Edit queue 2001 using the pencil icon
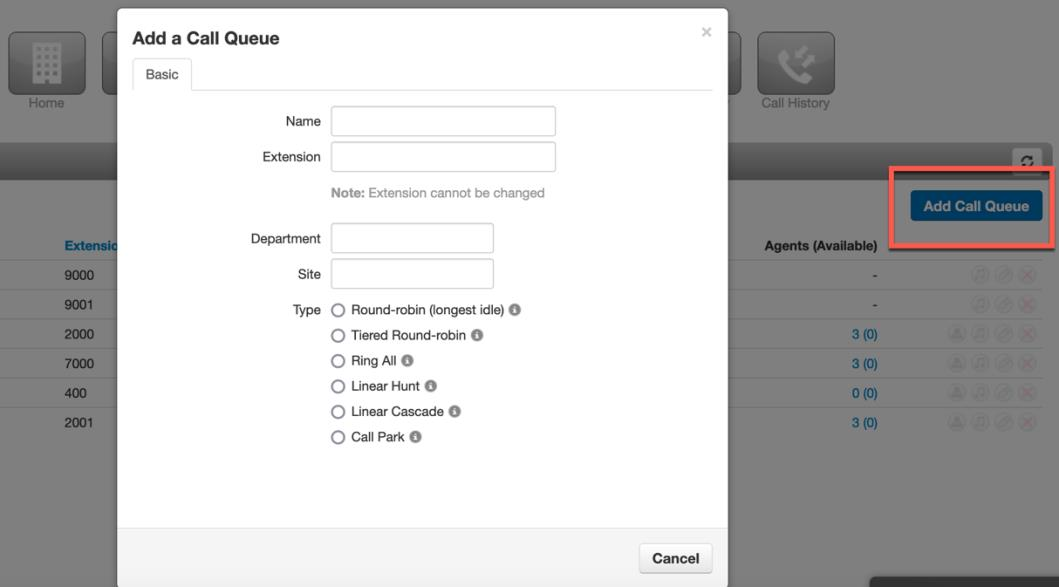 (x=1004, y=423)
